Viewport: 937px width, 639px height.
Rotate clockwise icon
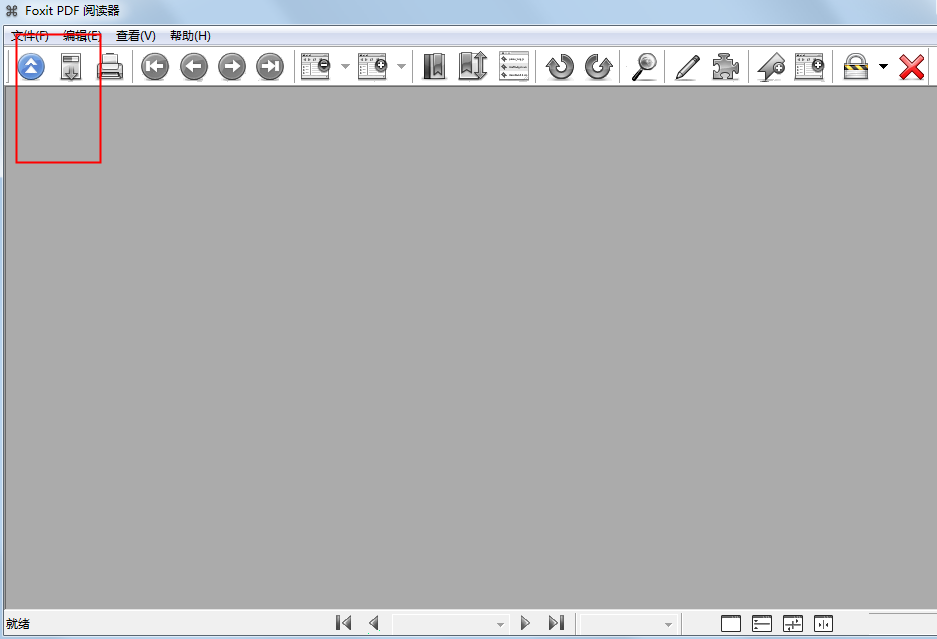[x=599, y=66]
